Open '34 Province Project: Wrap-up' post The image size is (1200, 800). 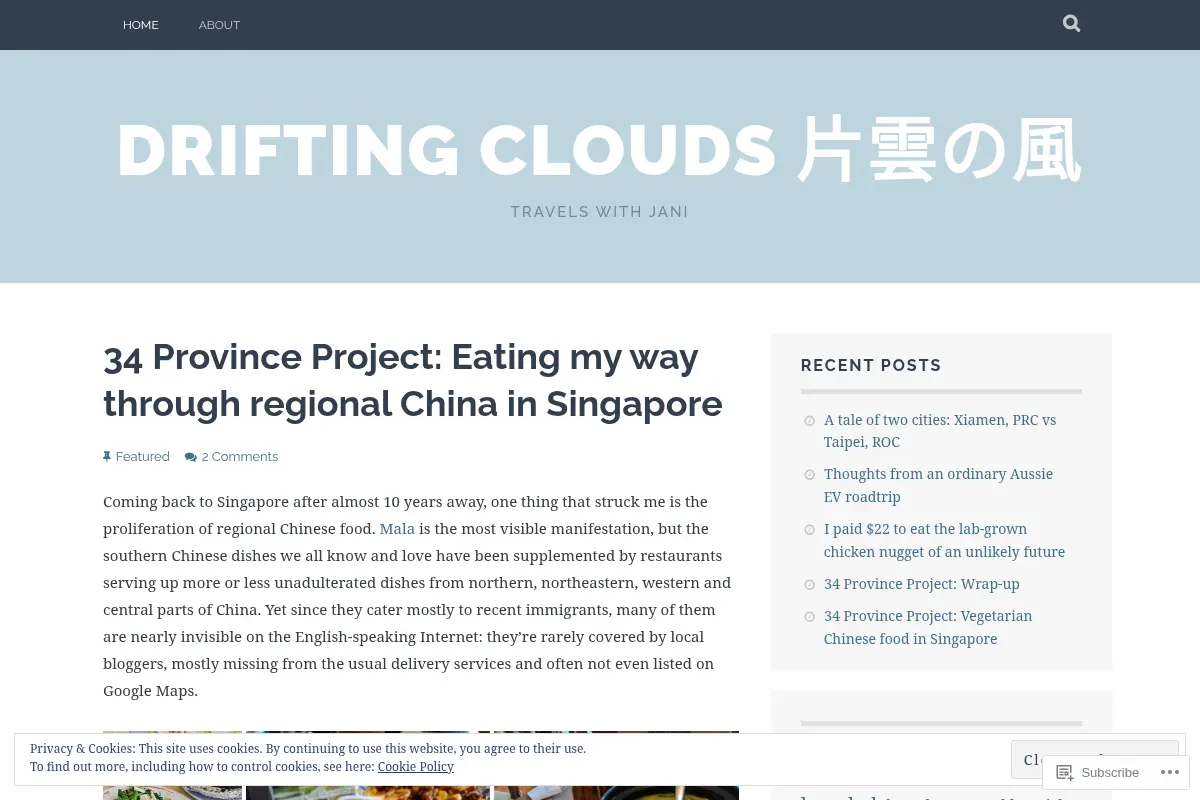(x=922, y=584)
